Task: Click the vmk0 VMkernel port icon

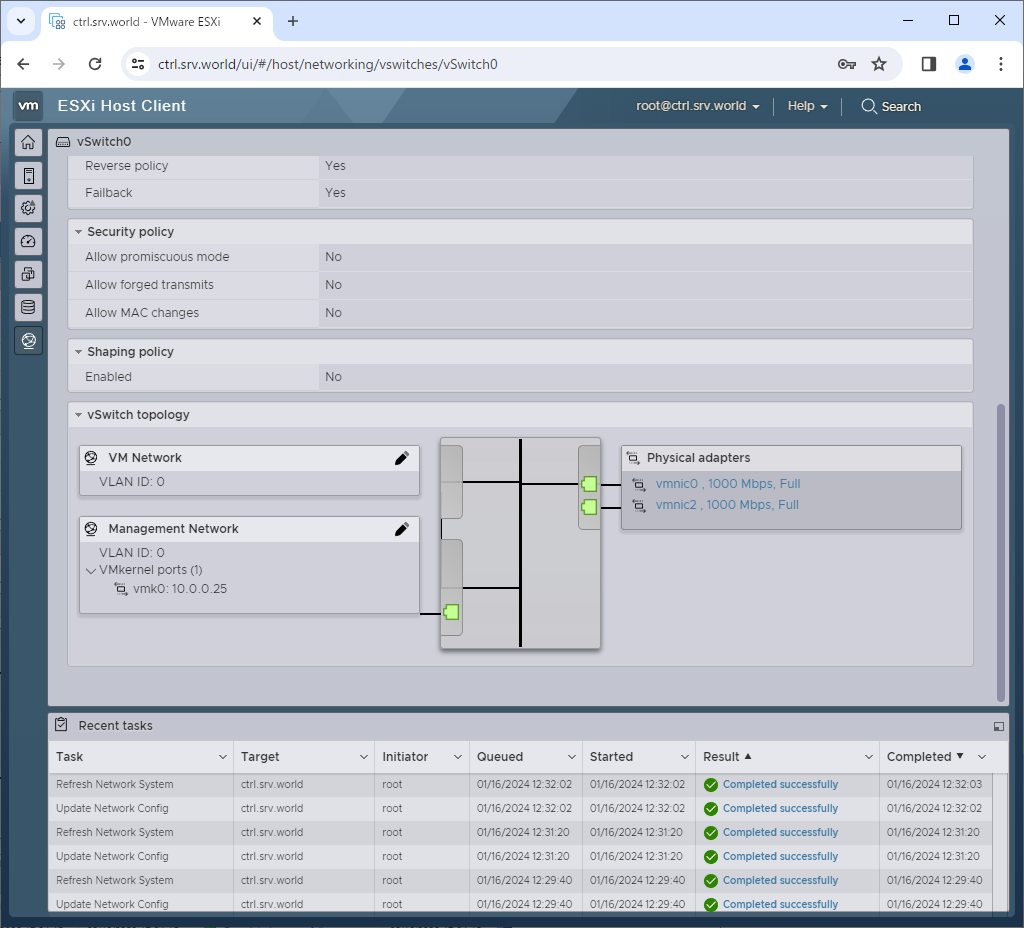Action: pos(121,589)
